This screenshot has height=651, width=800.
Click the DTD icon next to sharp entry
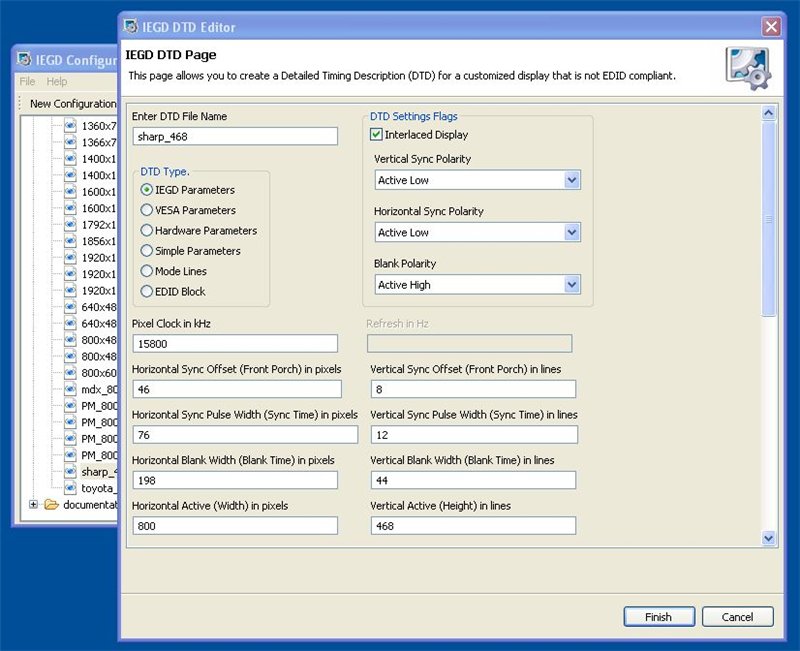coord(70,471)
